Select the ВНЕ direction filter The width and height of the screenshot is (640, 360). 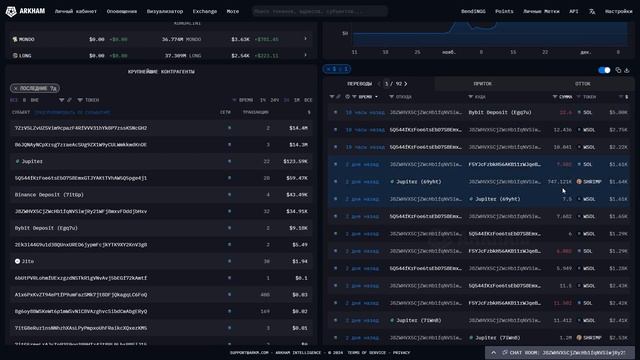[x=35, y=100]
